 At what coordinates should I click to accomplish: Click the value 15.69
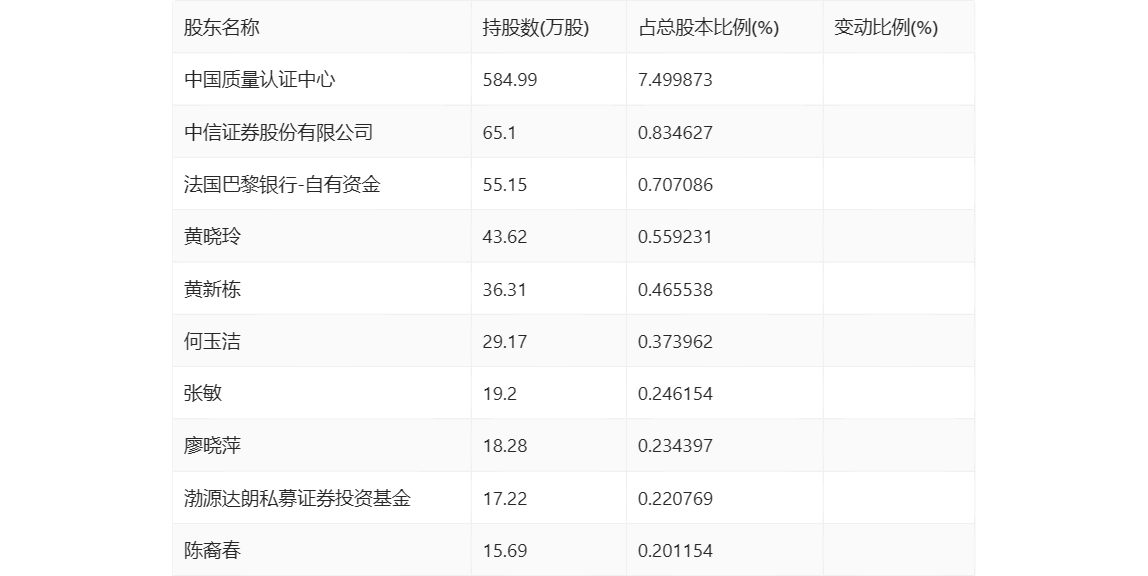[504, 550]
